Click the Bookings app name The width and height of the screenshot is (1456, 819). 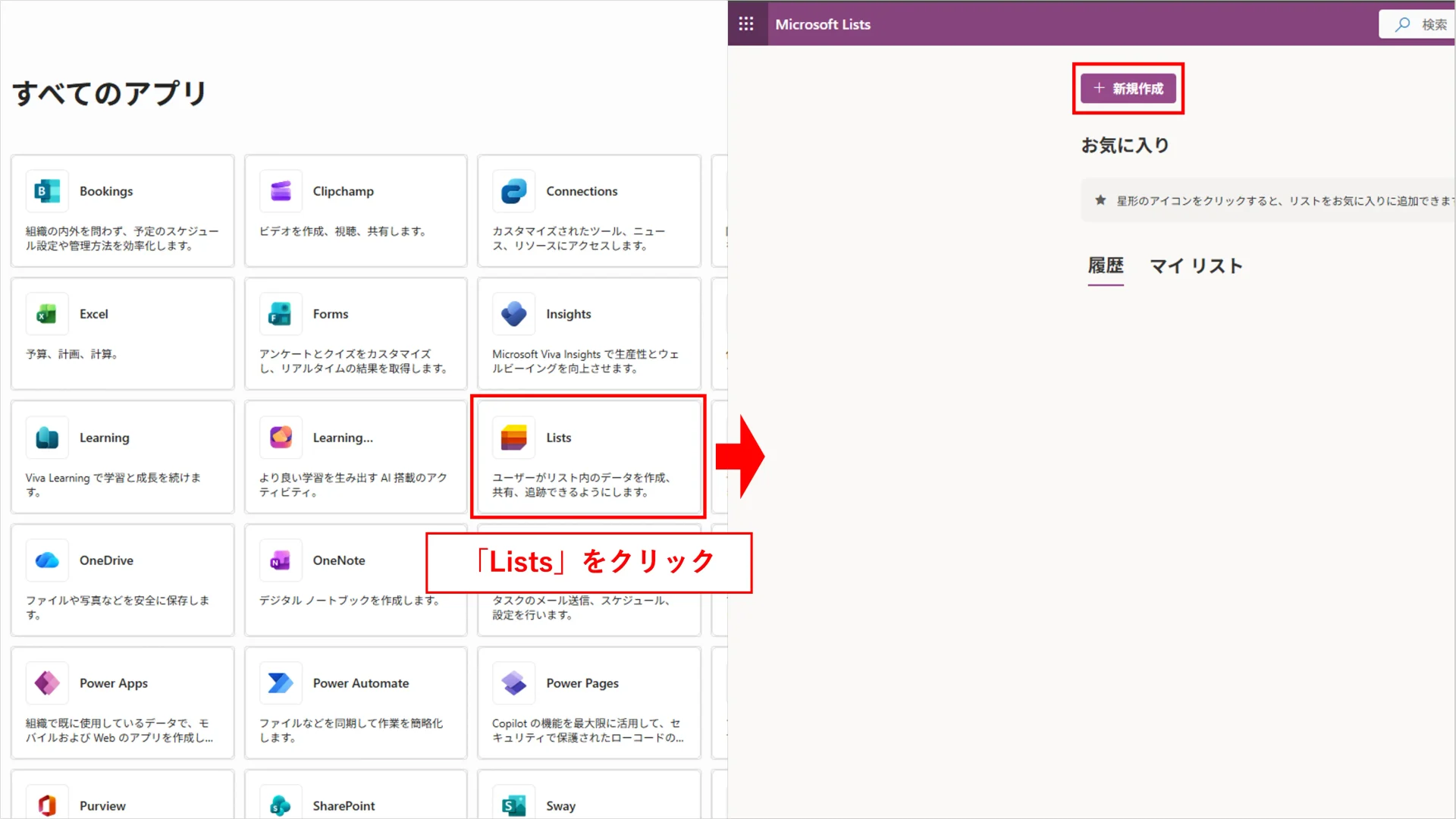point(106,191)
